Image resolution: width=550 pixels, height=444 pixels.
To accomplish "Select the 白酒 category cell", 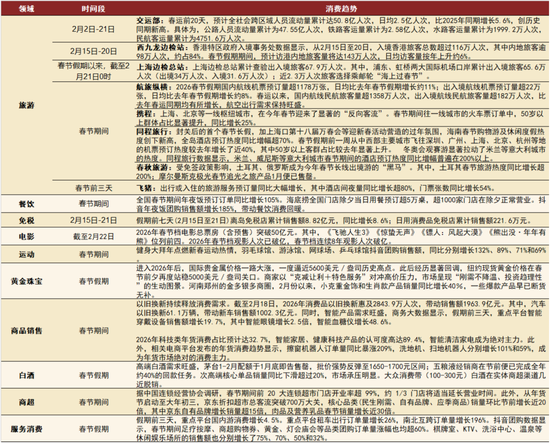I will (x=26, y=375).
